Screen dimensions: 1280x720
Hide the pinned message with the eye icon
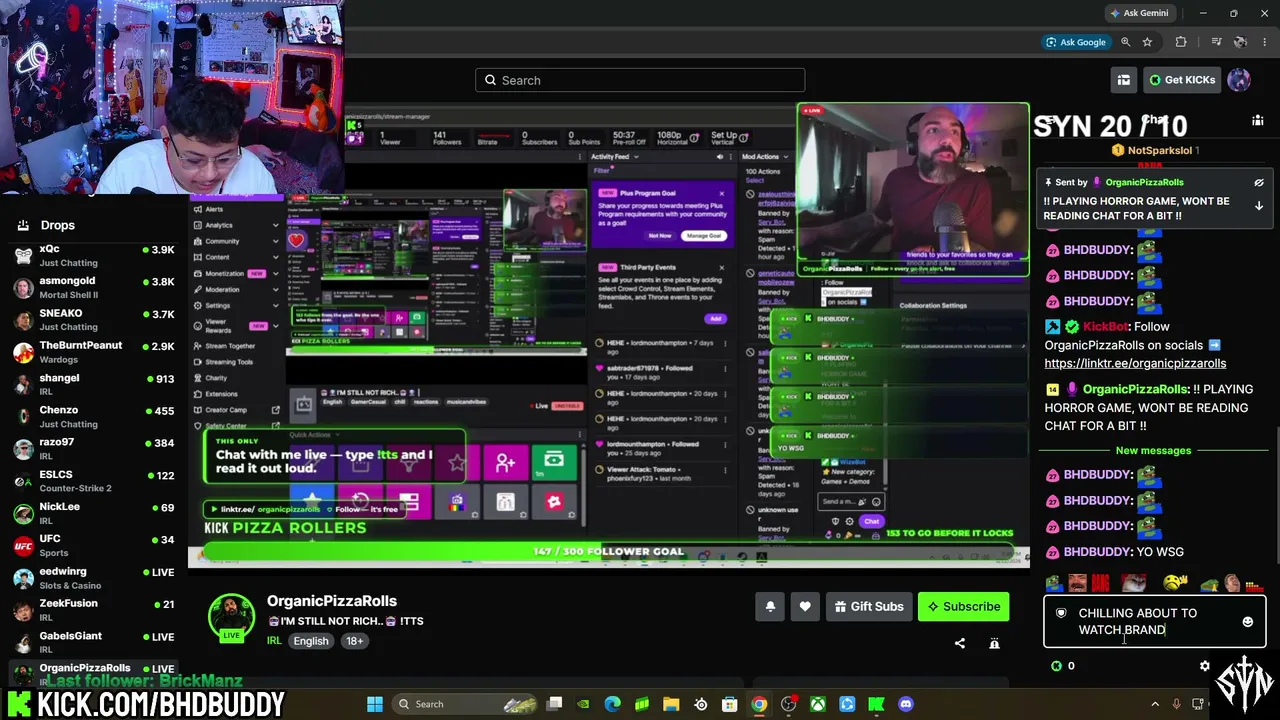pyautogui.click(x=1259, y=183)
